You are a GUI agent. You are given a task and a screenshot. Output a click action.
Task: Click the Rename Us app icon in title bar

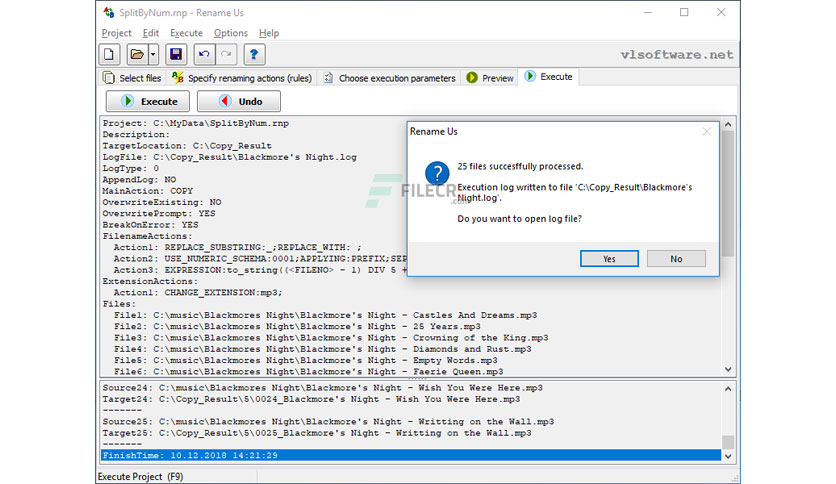click(x=109, y=12)
